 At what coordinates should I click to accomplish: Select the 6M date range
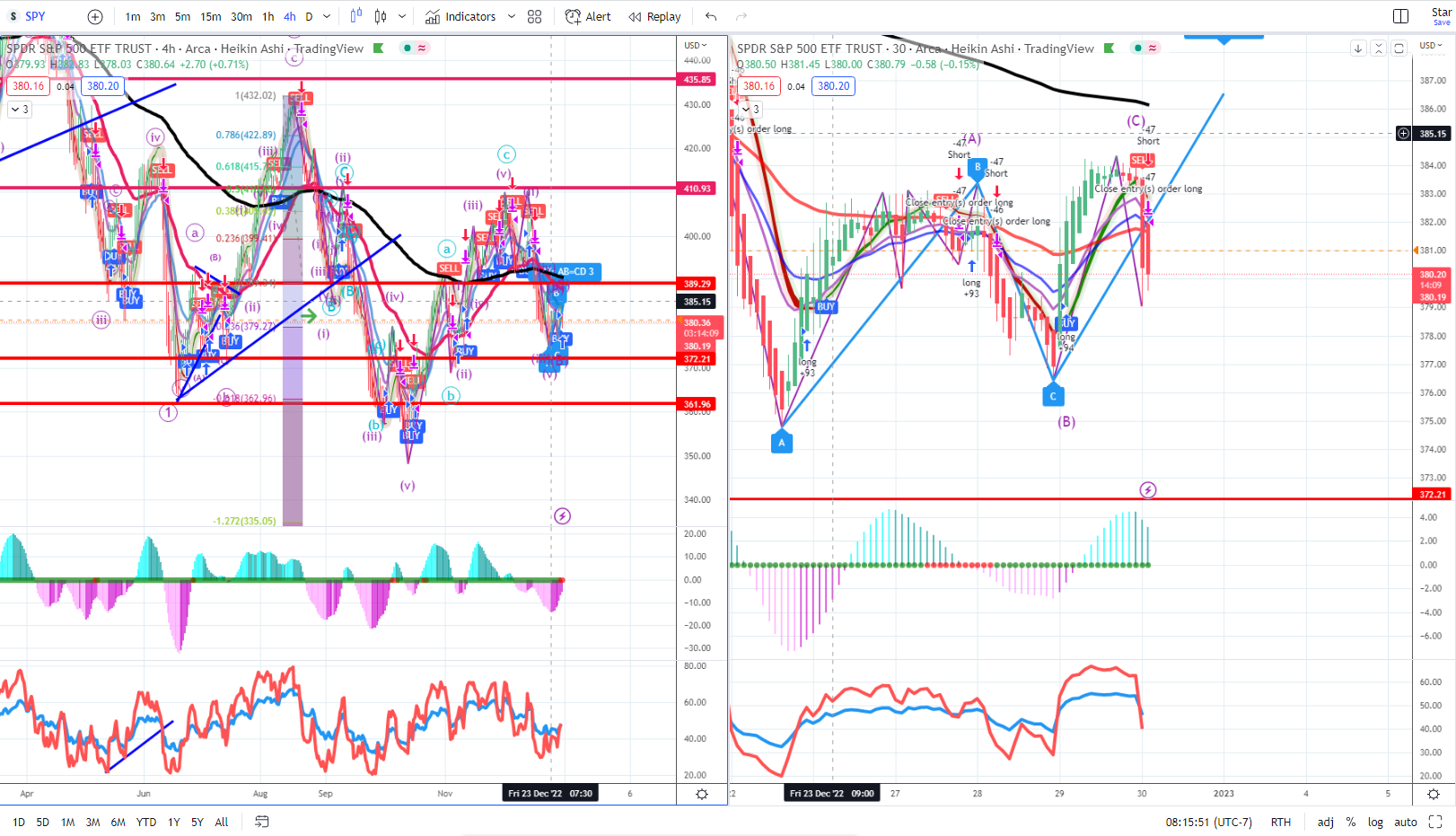[x=118, y=822]
